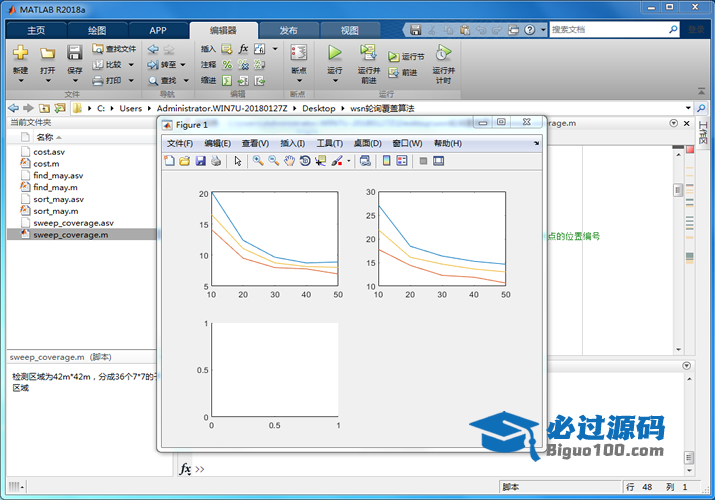The image size is (715, 500).
Task: Click the browse for folder icon
Action: pos(60,108)
